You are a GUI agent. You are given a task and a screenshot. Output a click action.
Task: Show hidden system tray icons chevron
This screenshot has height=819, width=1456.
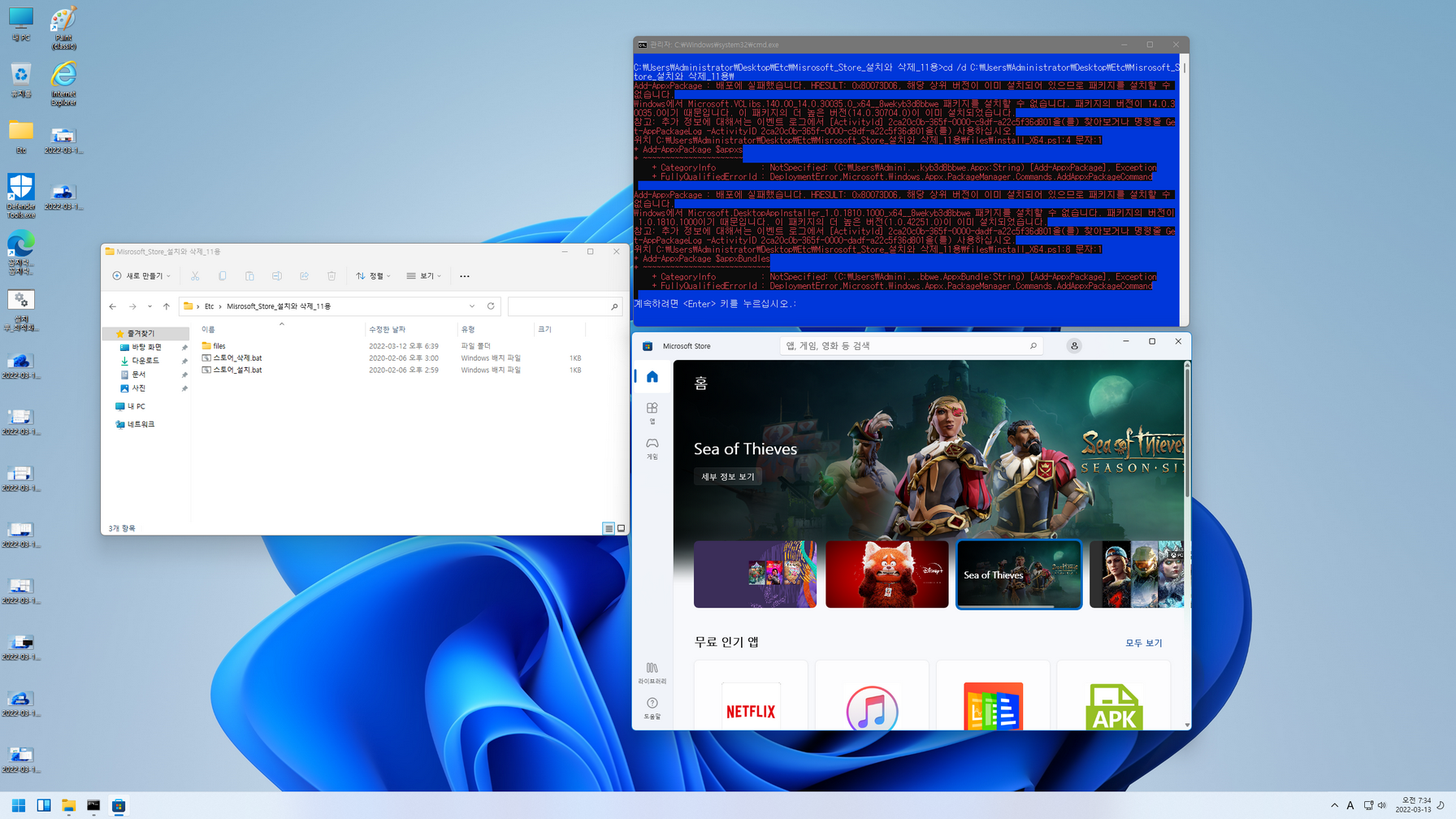(x=1334, y=806)
